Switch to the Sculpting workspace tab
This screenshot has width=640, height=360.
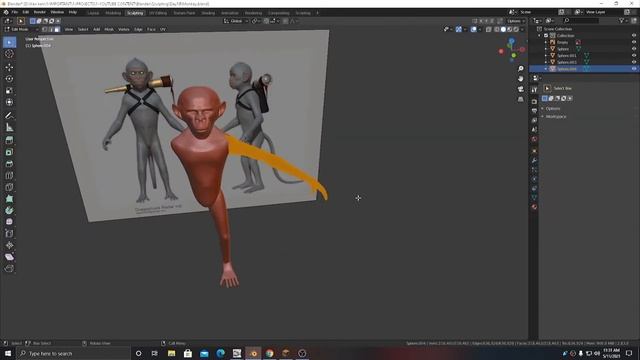(135, 13)
